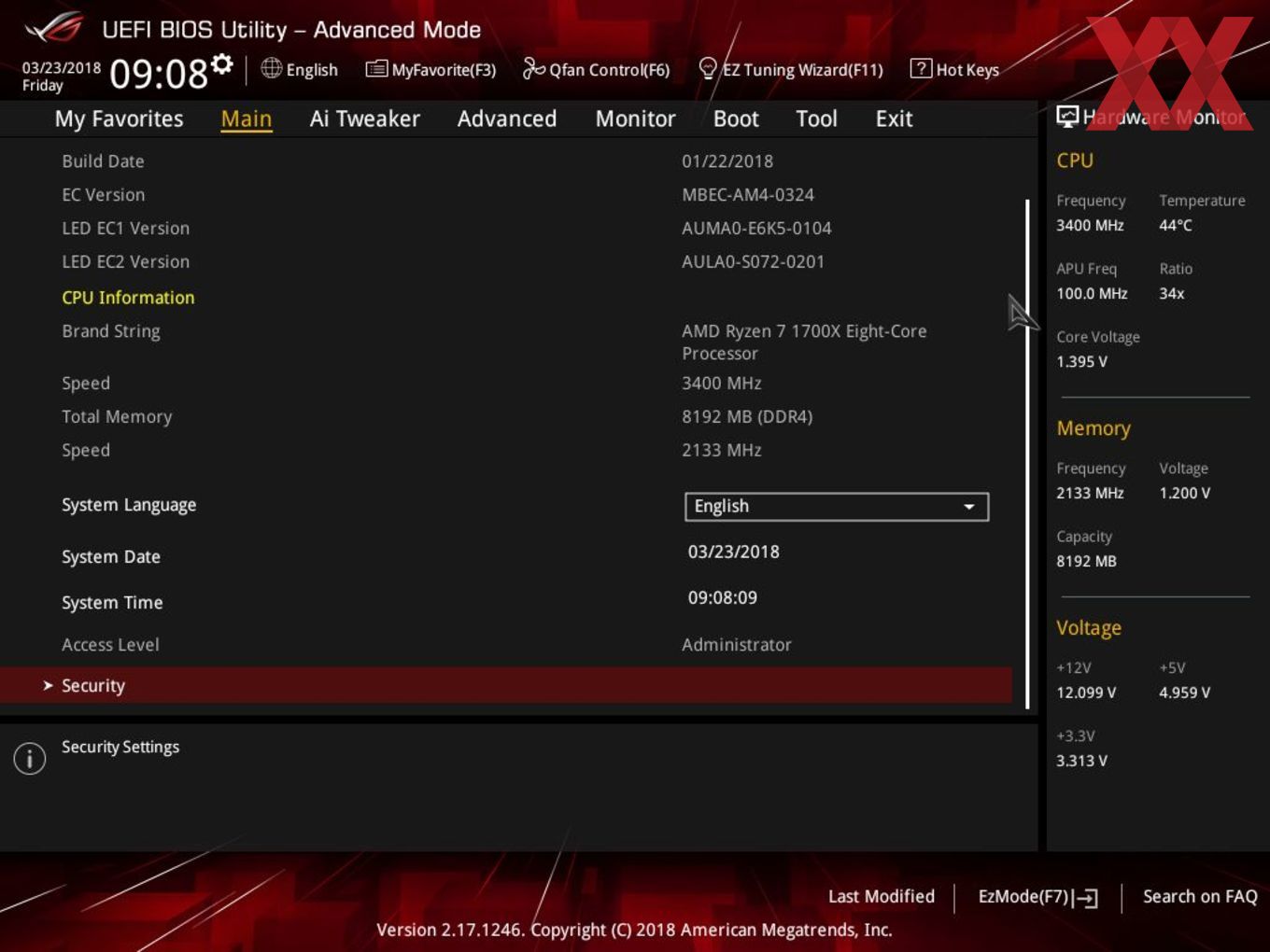Select the Exit tab
1270x952 pixels.
894,119
